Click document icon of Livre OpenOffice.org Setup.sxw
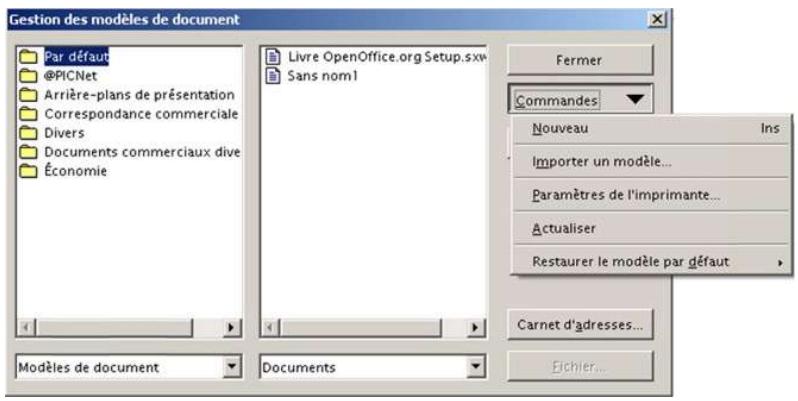Image resolution: width=798 pixels, height=401 pixels. (x=274, y=57)
